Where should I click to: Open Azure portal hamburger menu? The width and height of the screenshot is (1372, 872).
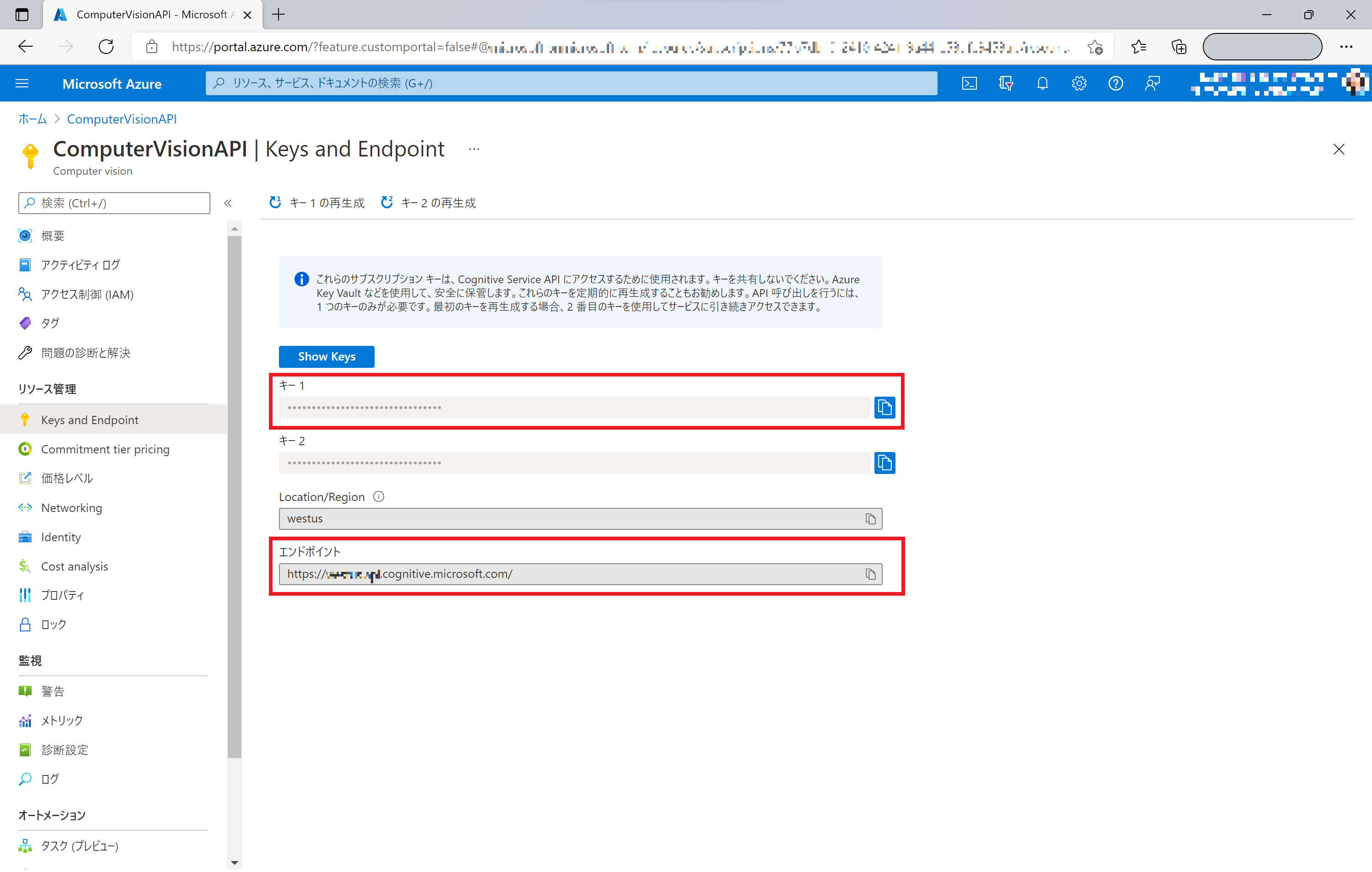pyautogui.click(x=21, y=84)
